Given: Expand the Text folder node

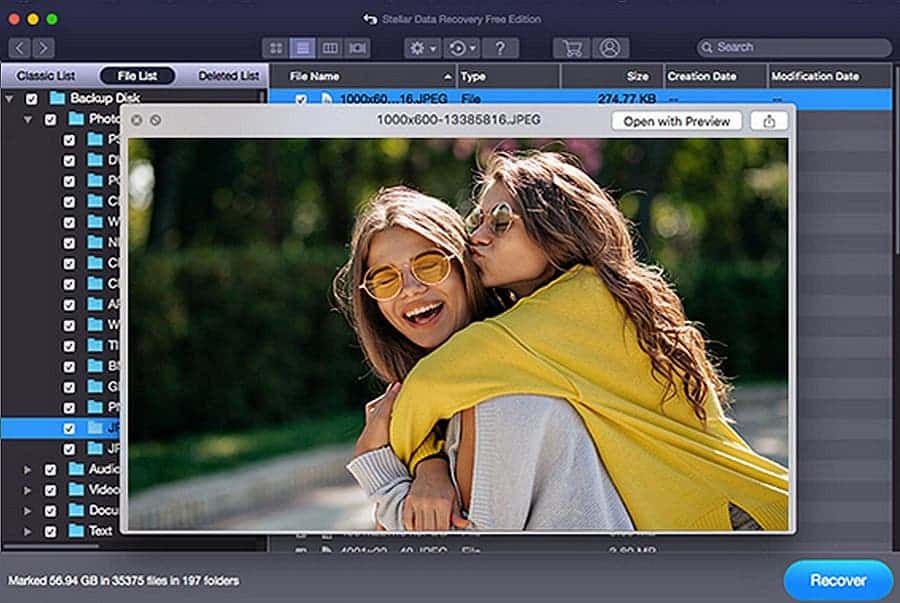Looking at the screenshot, I should pos(27,531).
